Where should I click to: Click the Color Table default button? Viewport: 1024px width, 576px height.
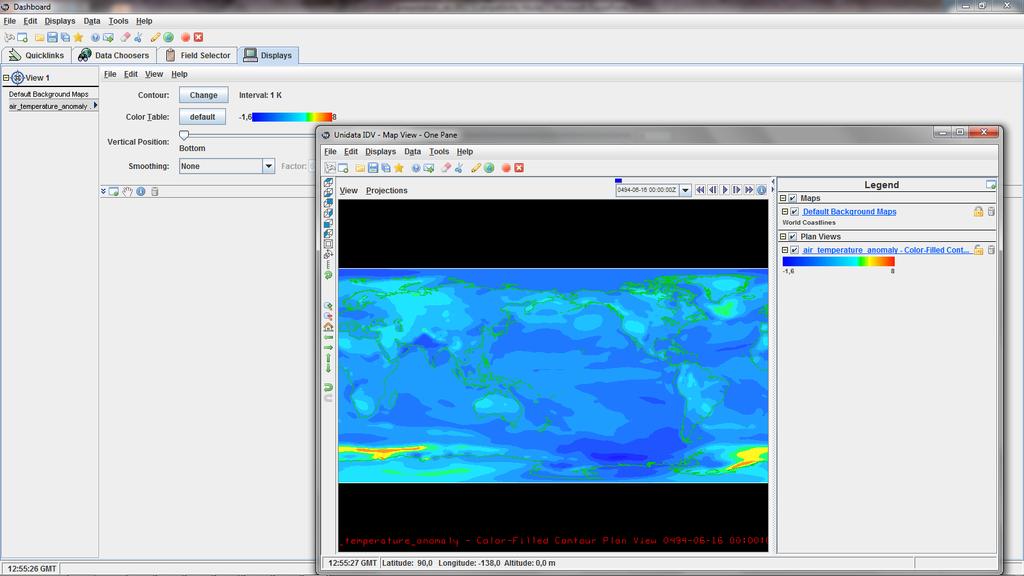[x=202, y=117]
